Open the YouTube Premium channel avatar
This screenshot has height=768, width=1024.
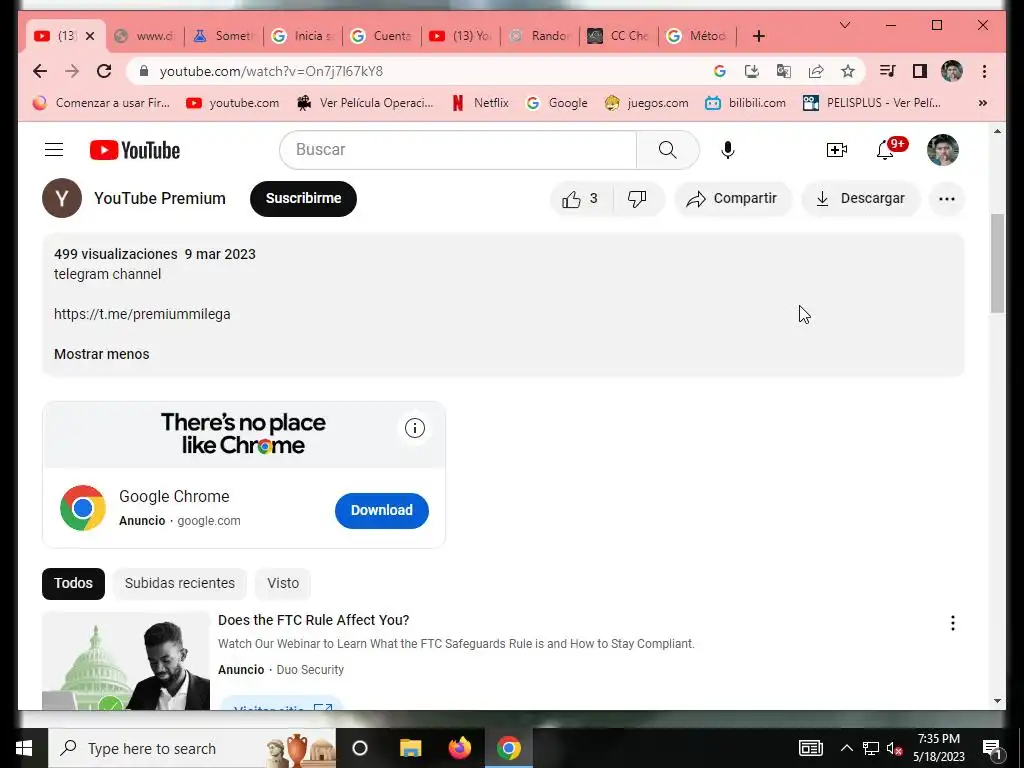tap(62, 199)
